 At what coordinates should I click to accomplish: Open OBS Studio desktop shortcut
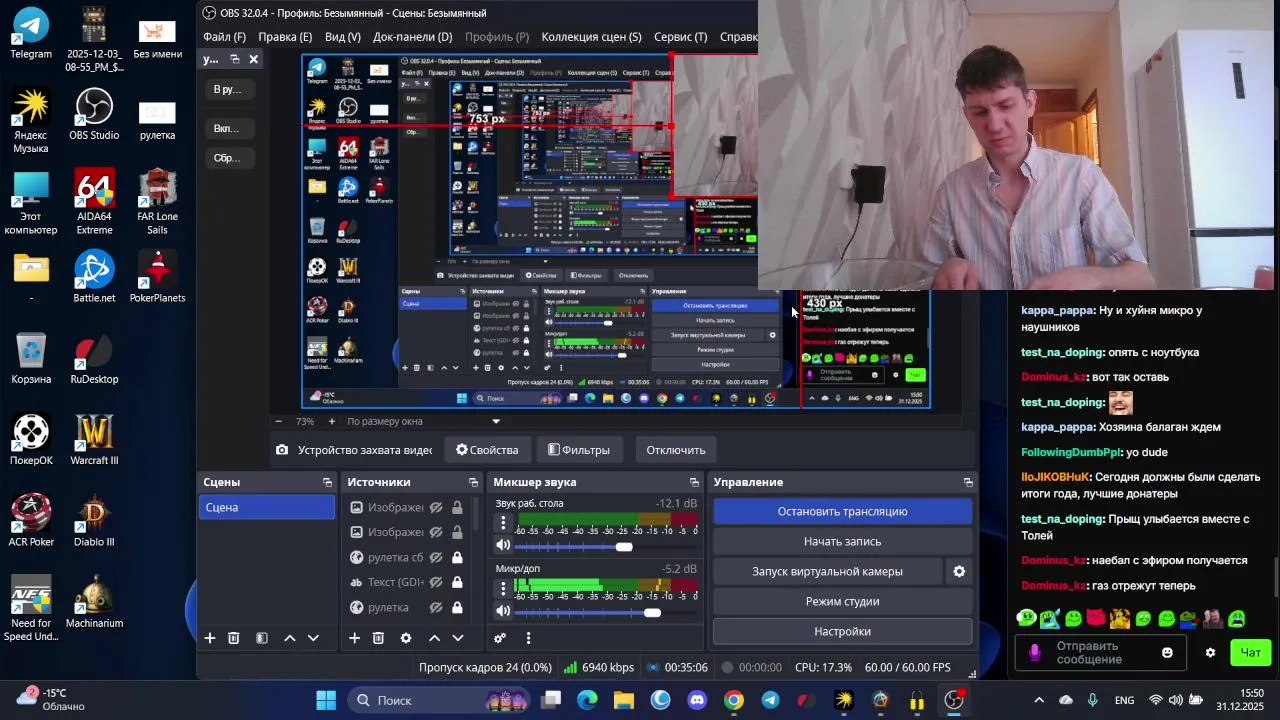94,114
